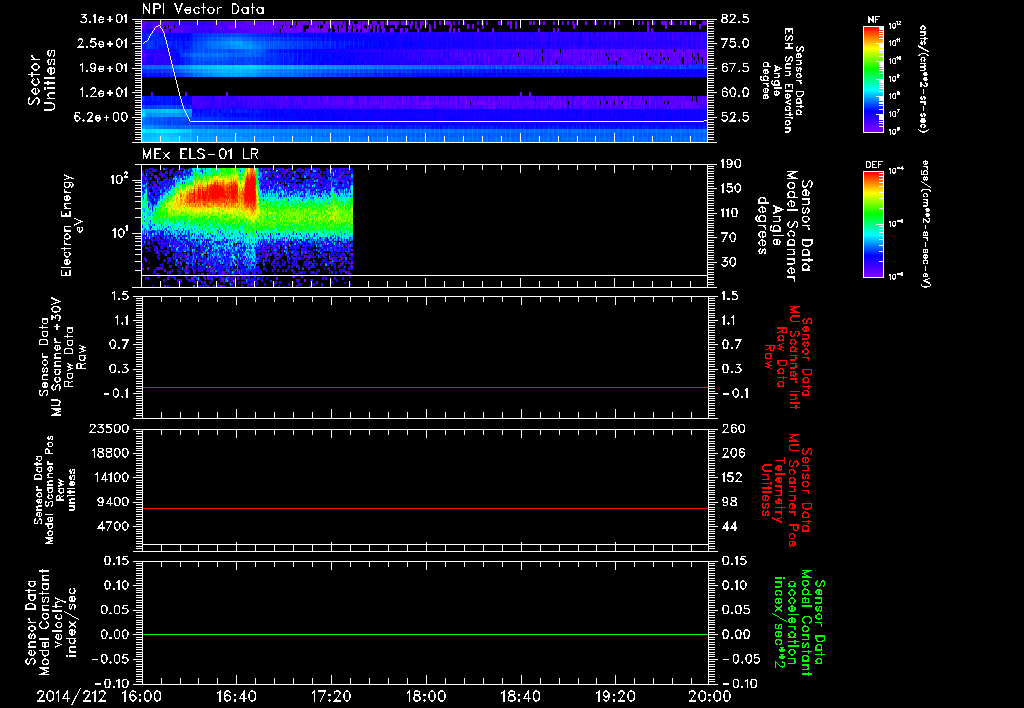Click the 16:40 time axis label
Screen dimensions: 1024x708
tap(236, 696)
